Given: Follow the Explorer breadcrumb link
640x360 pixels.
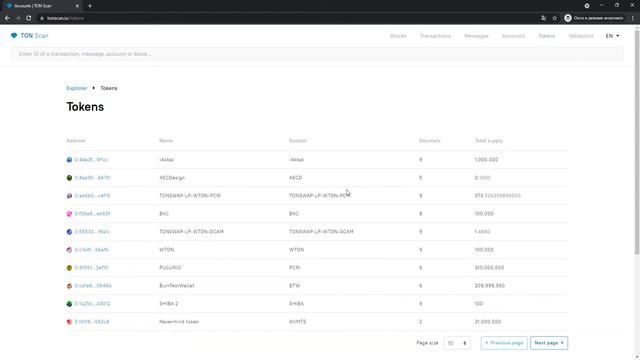Looking at the screenshot, I should click(77, 88).
